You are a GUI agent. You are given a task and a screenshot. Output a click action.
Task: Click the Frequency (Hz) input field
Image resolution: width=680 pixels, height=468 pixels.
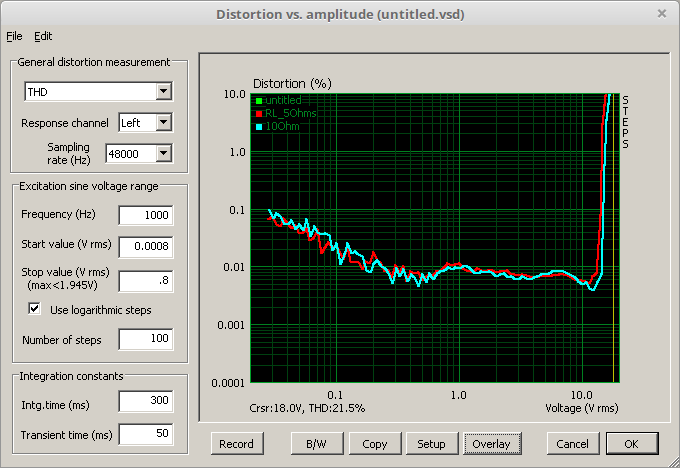[145, 215]
